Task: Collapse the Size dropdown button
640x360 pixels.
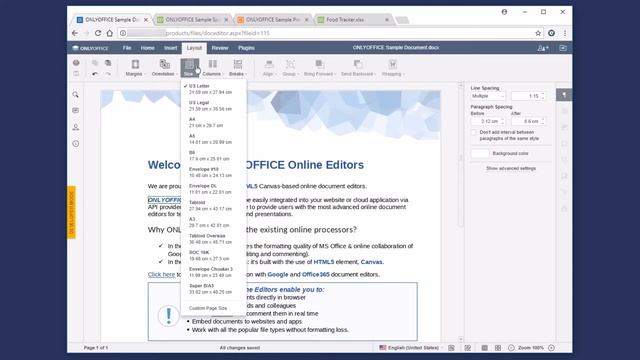Action: coord(190,68)
